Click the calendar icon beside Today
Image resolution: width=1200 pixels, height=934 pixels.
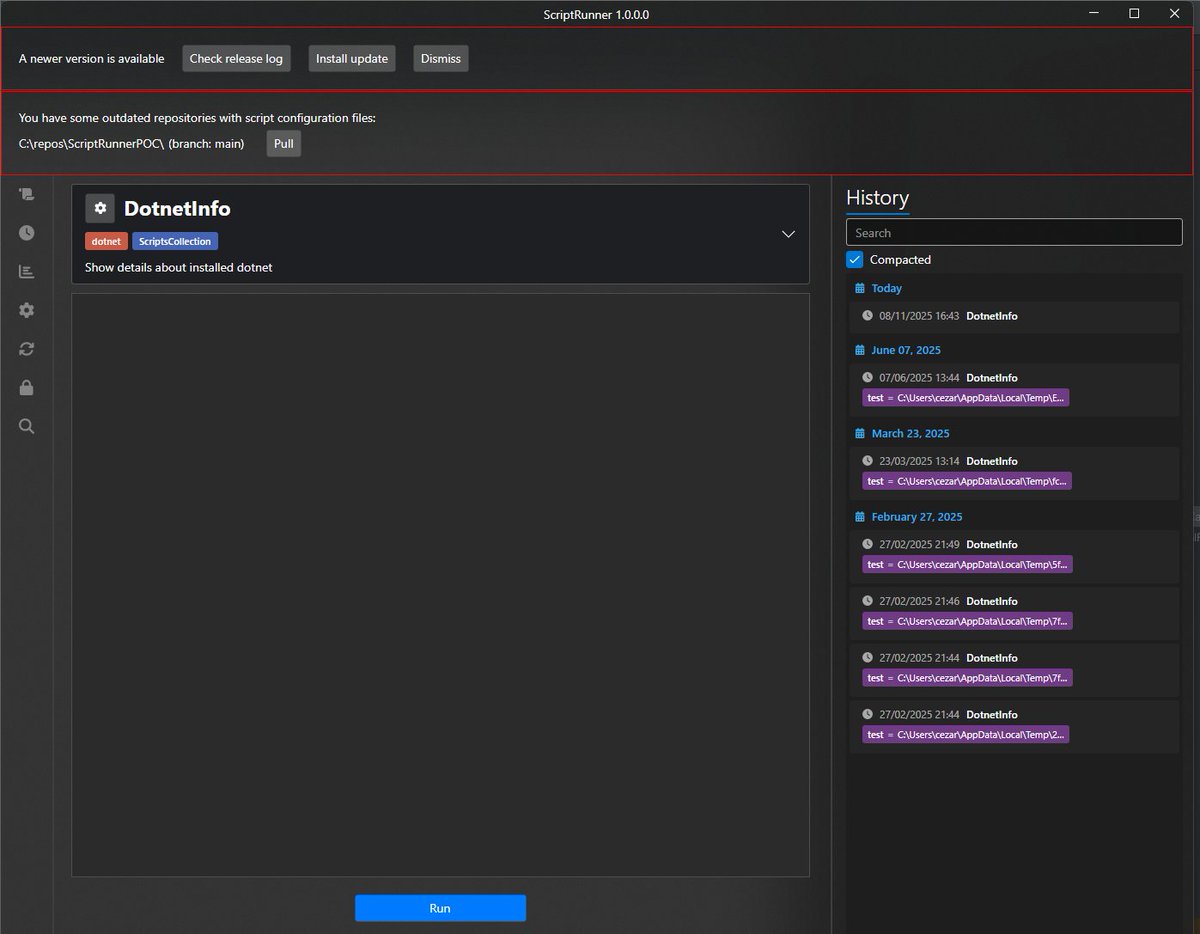click(860, 288)
